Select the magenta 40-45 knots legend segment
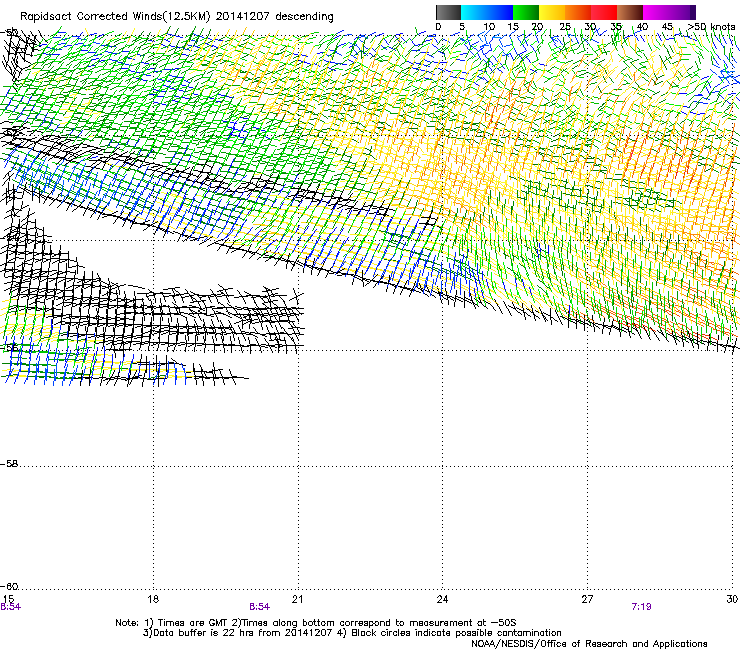740x650 pixels. 656,12
